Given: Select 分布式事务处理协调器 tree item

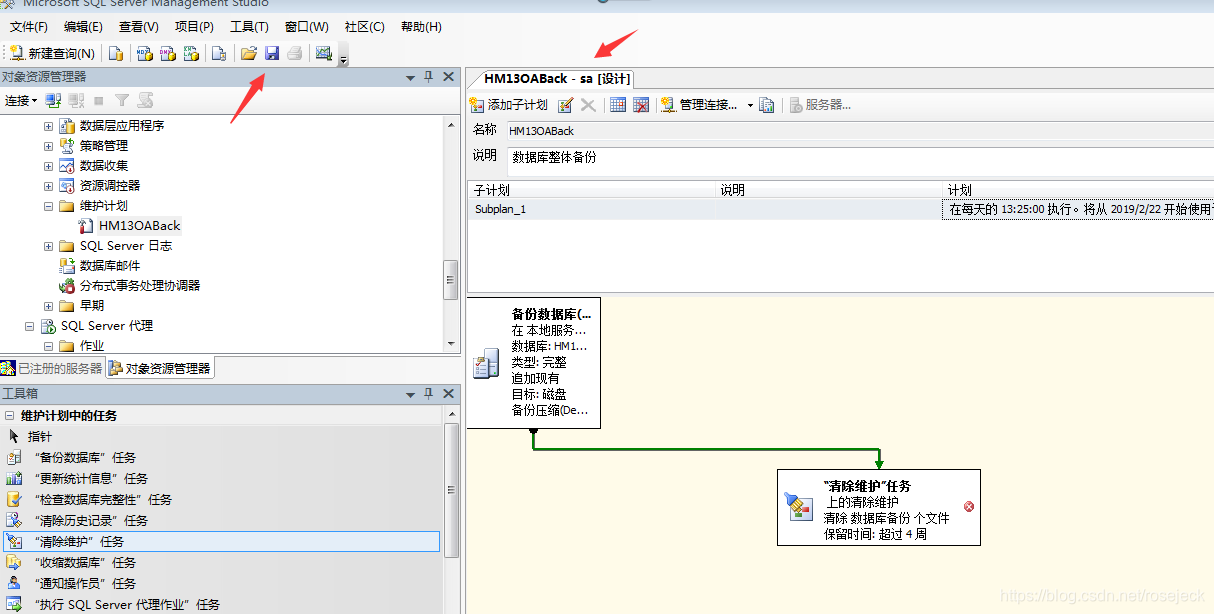Looking at the screenshot, I should (x=140, y=286).
